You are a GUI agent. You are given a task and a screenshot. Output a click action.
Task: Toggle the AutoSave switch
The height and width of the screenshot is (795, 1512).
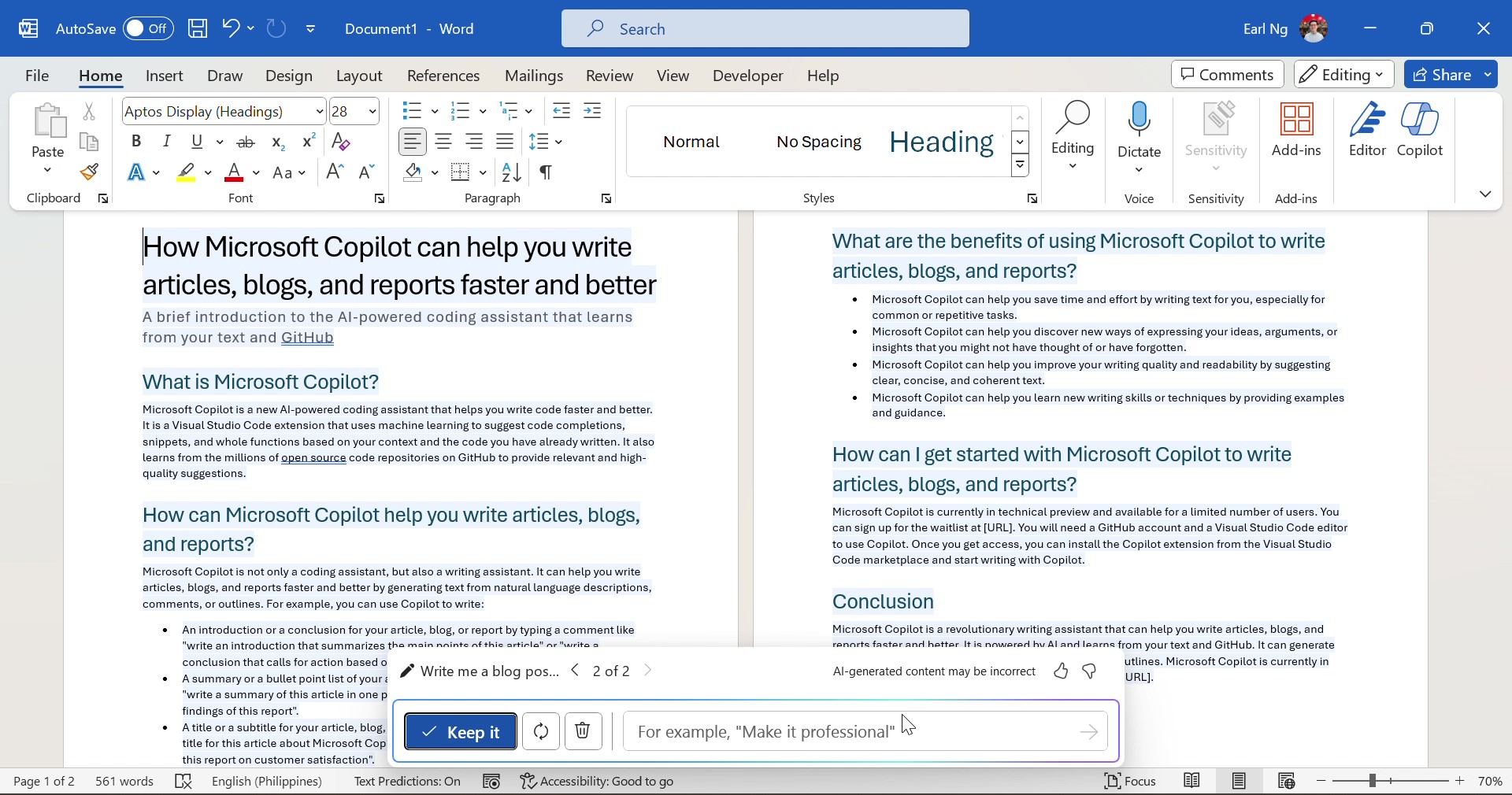tap(148, 29)
